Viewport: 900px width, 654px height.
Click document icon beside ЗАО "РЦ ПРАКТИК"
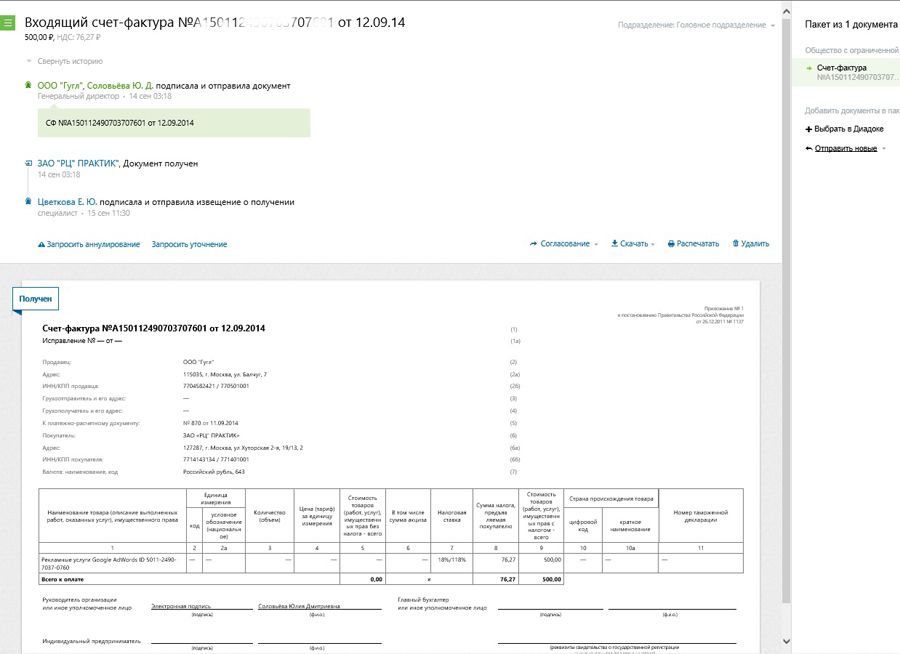(28, 163)
